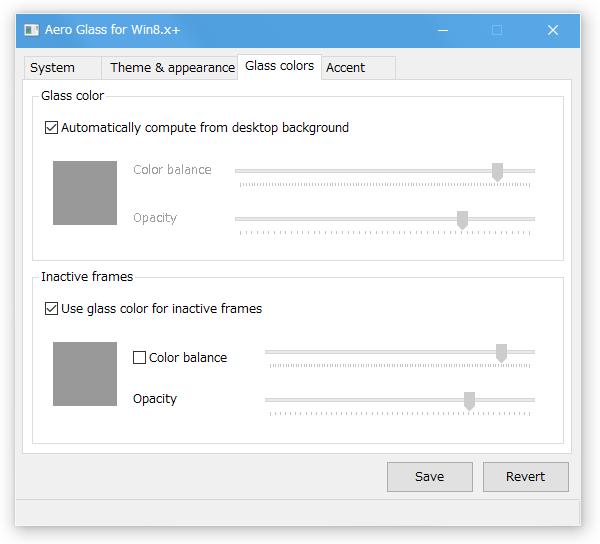This screenshot has width=600, height=544.
Task: Click the Revert button
Action: (x=525, y=477)
